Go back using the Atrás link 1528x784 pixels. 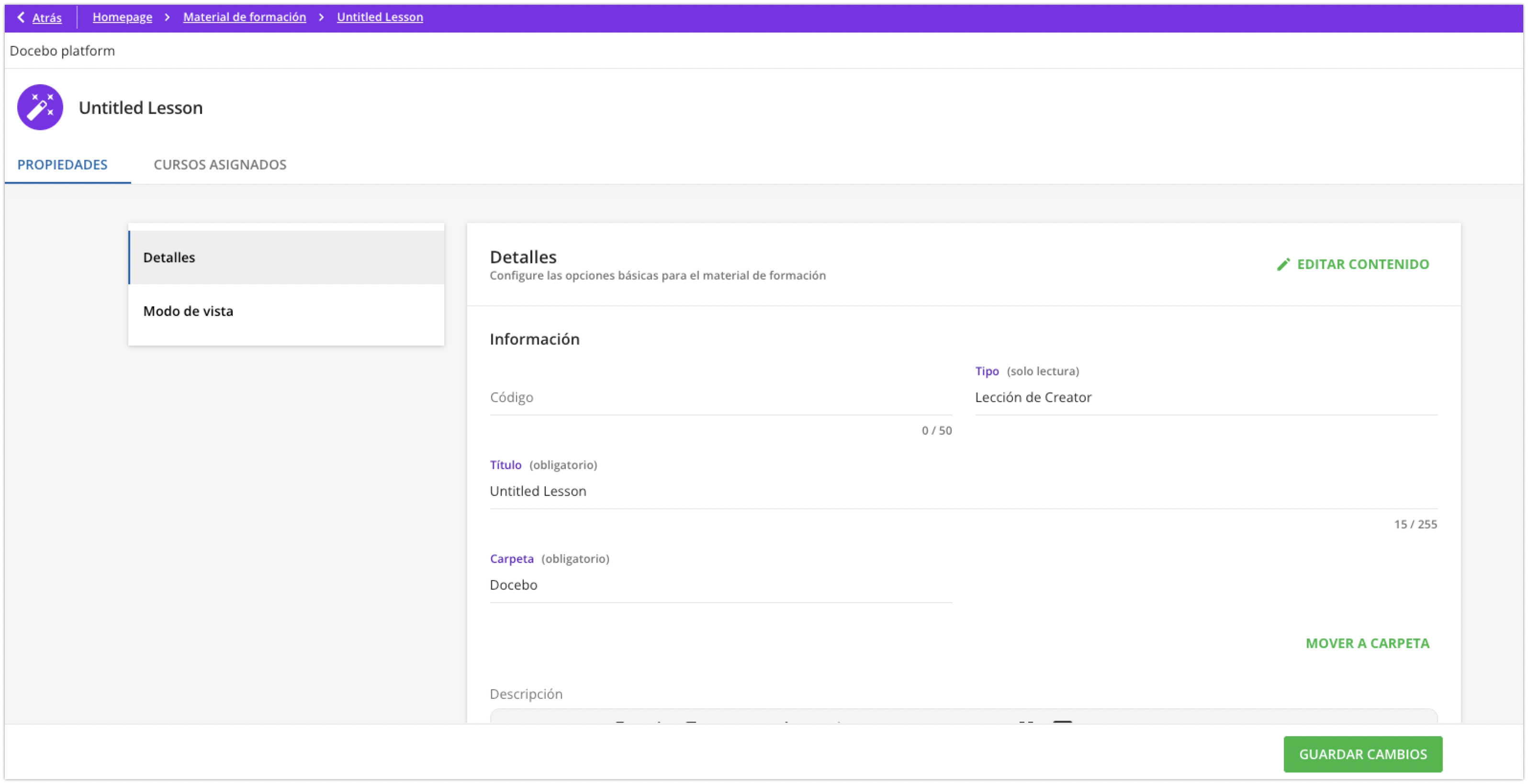[47, 18]
